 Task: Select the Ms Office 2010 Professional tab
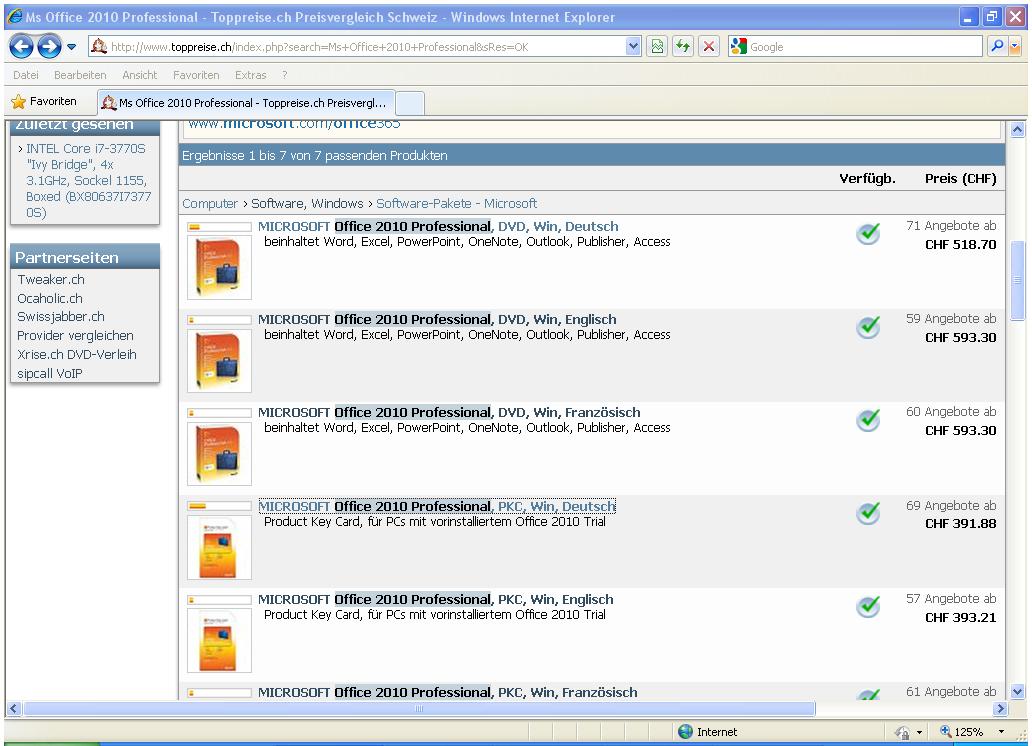point(247,103)
